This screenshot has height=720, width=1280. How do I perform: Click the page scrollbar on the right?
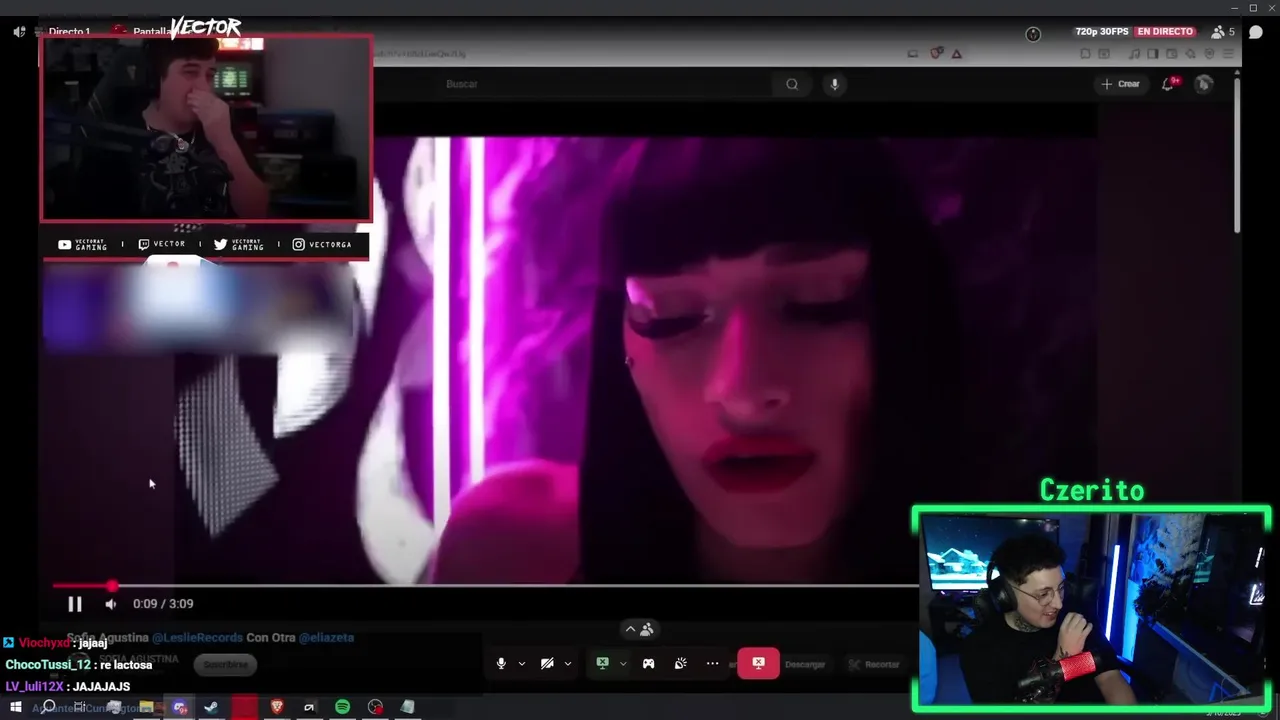[x=1237, y=155]
